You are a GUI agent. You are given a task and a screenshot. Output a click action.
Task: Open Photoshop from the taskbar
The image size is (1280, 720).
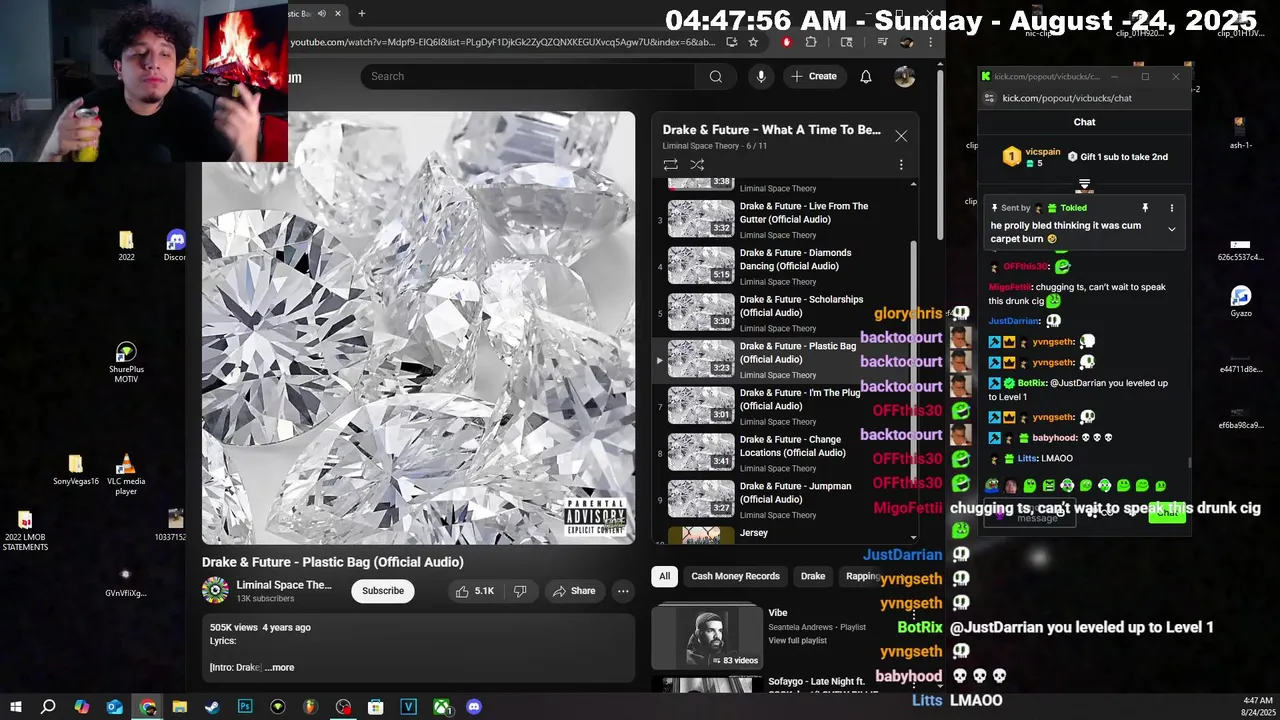tap(245, 707)
